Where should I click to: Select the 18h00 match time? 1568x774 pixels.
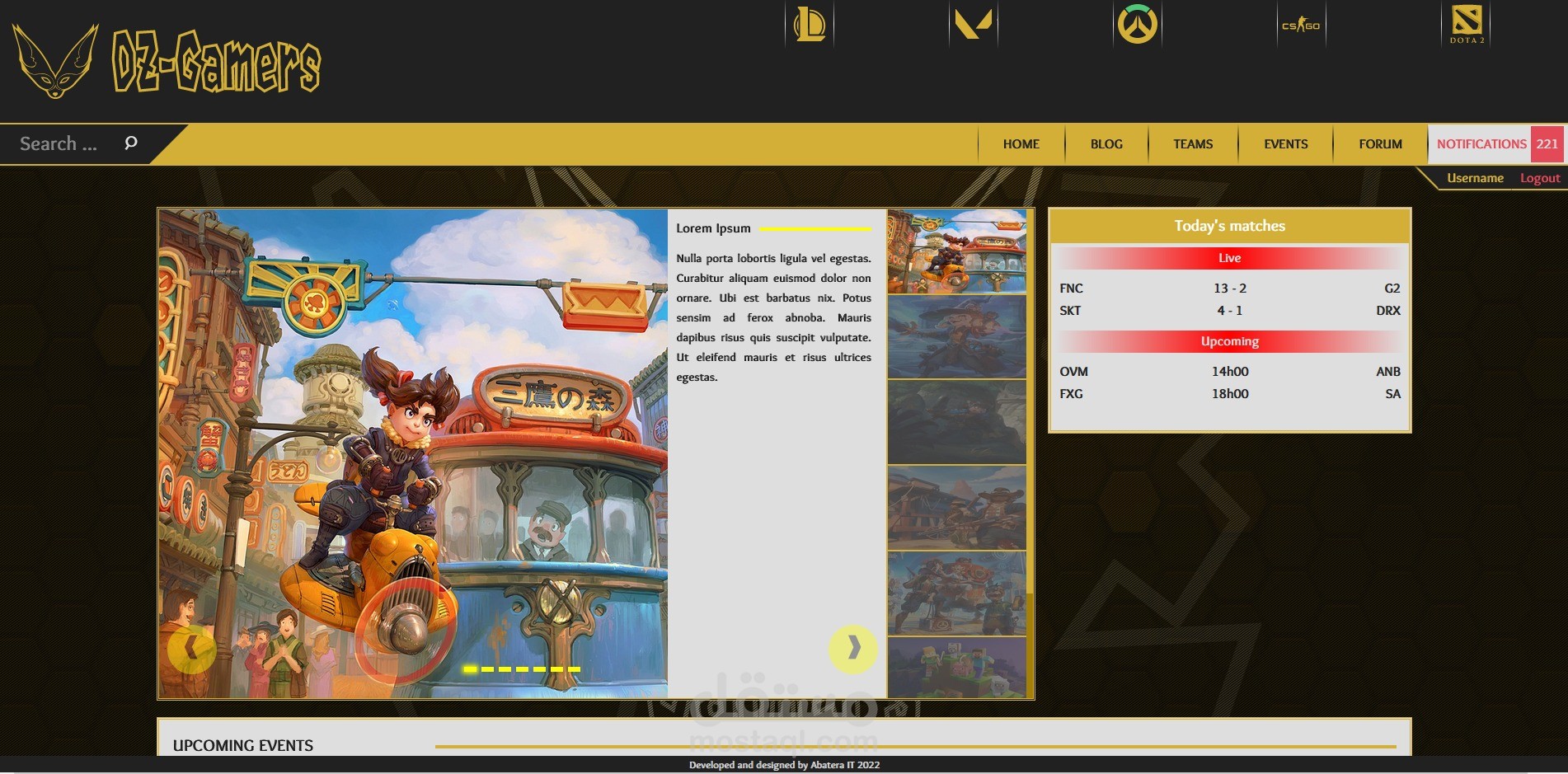tap(1229, 394)
